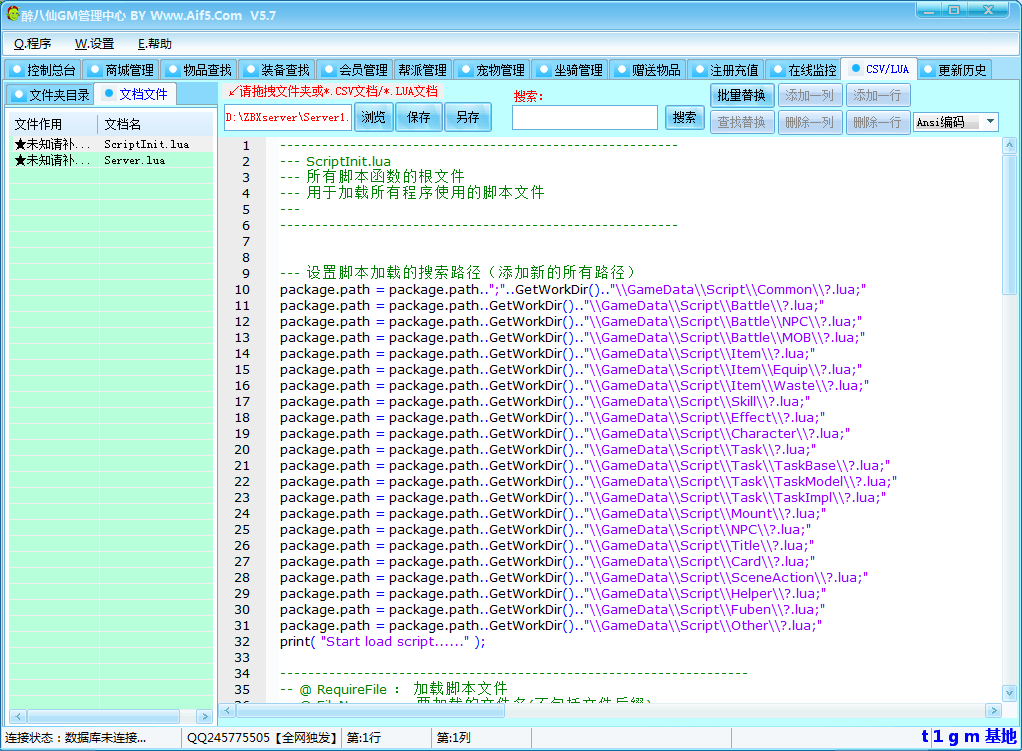This screenshot has height=751, width=1022.
Task: Click the search text input field
Action: (585, 118)
